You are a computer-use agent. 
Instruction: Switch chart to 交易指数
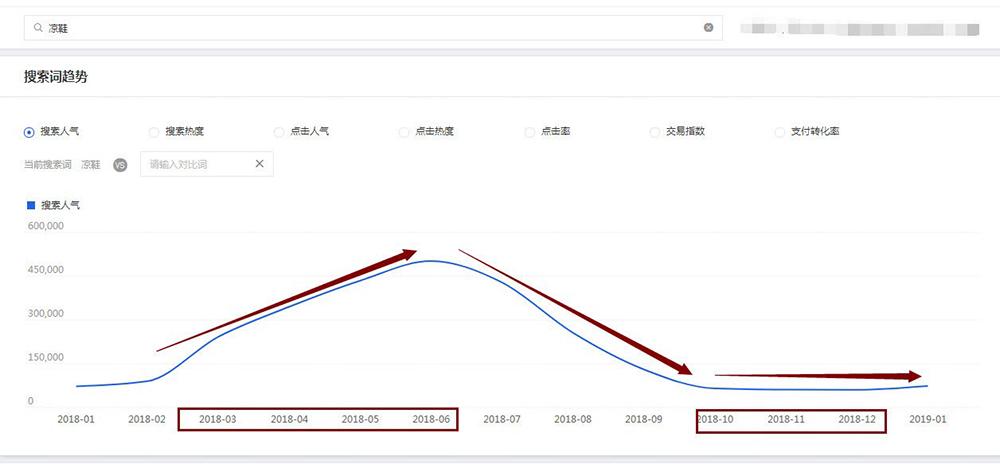click(x=655, y=131)
